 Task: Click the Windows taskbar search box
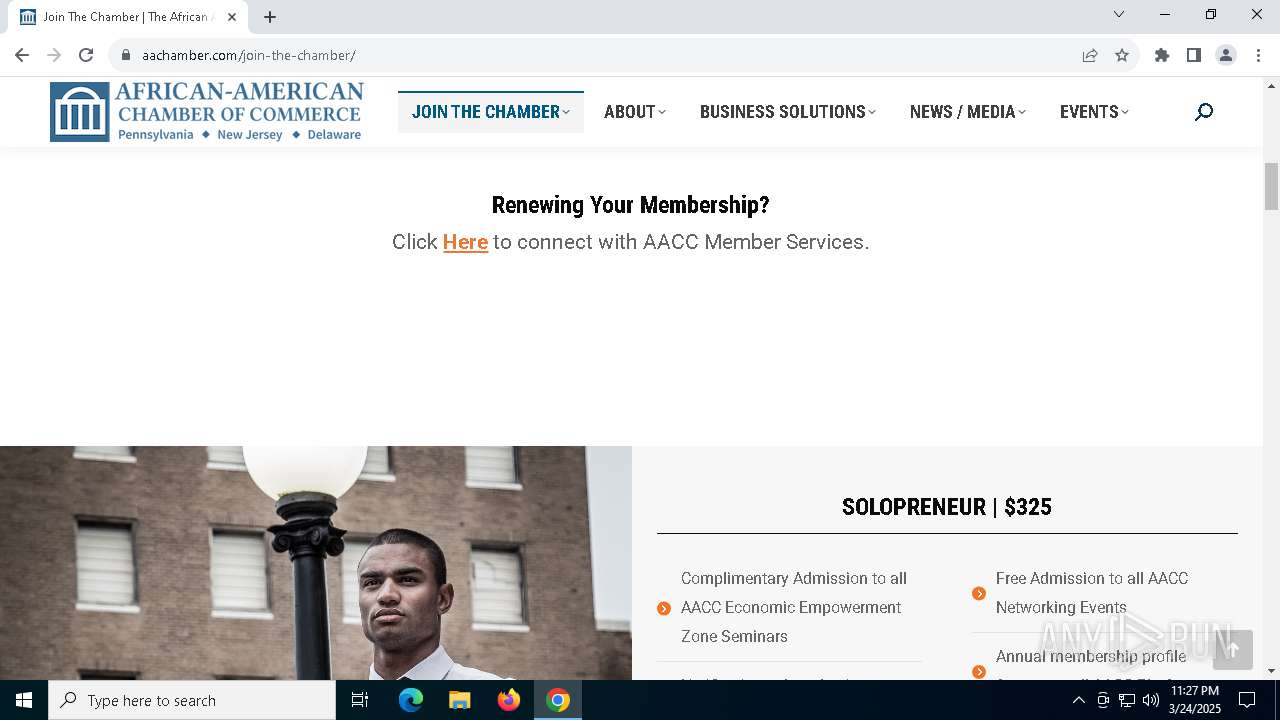pos(192,700)
